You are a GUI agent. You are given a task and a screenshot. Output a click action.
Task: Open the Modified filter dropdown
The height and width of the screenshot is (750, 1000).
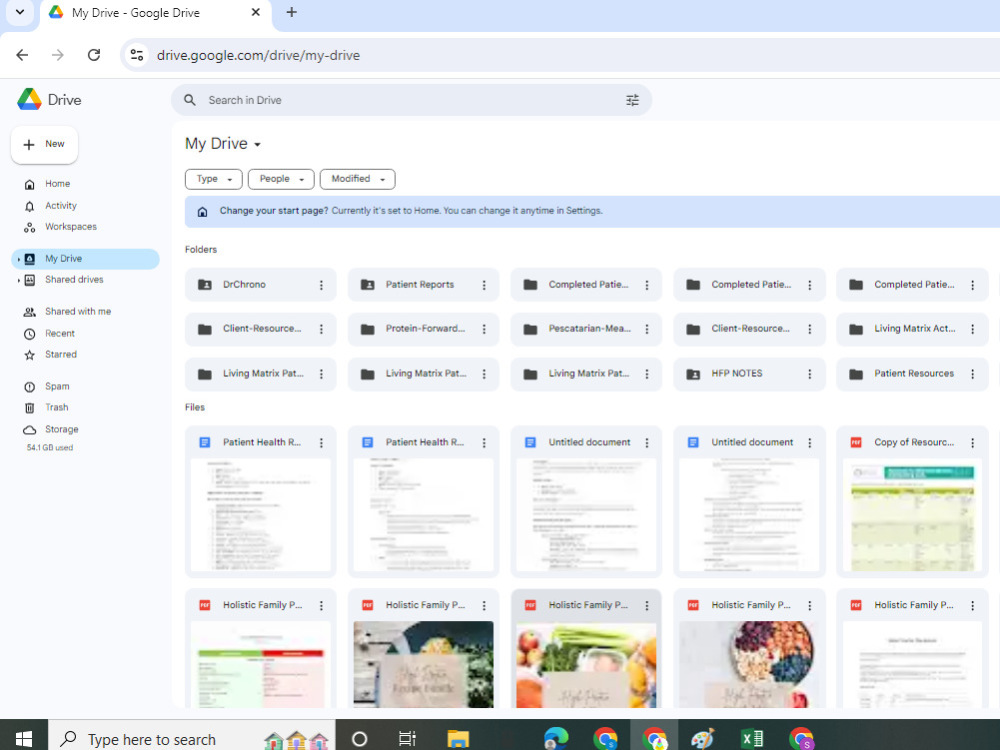[358, 179]
